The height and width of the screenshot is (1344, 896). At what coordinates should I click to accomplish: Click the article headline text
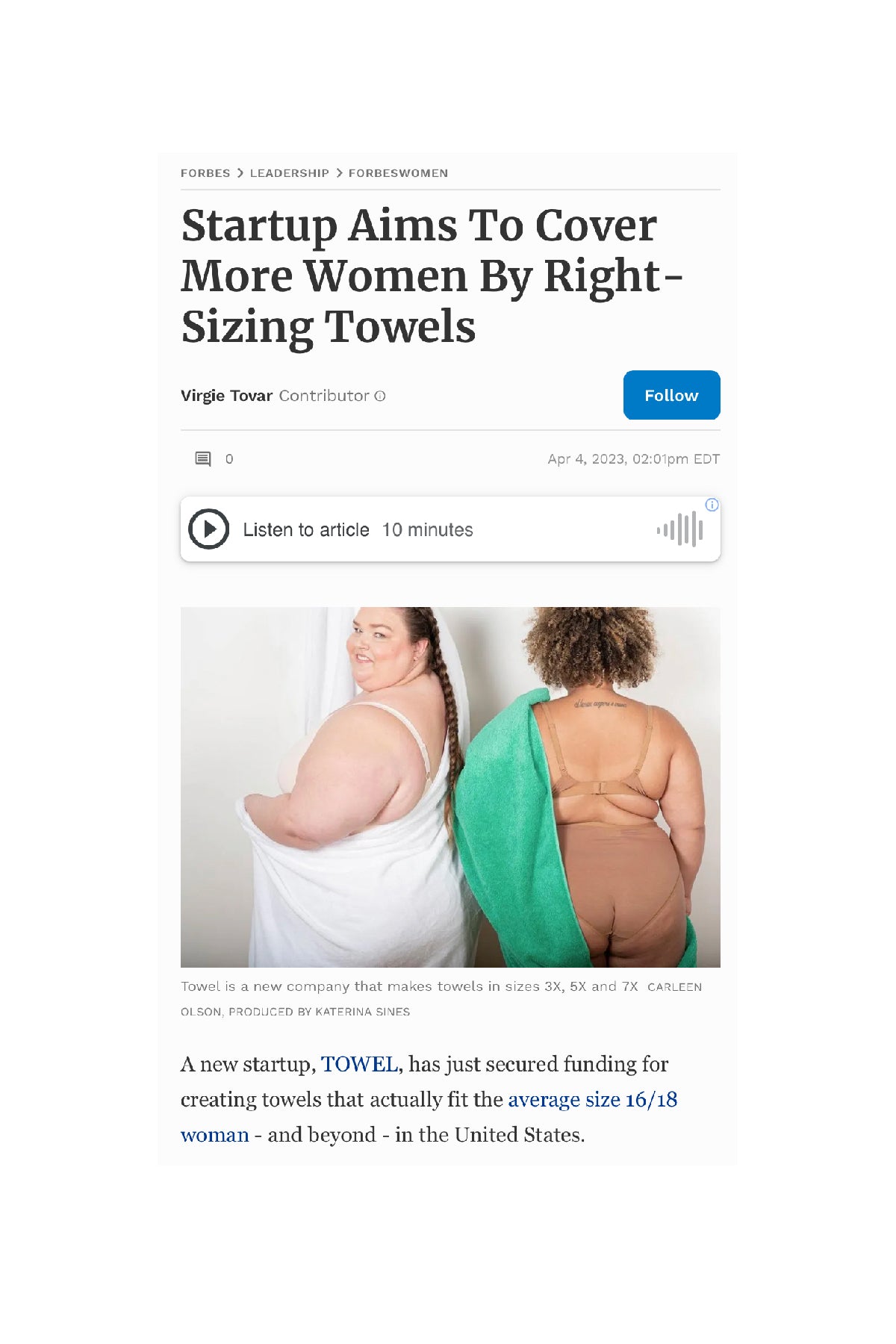pos(432,276)
